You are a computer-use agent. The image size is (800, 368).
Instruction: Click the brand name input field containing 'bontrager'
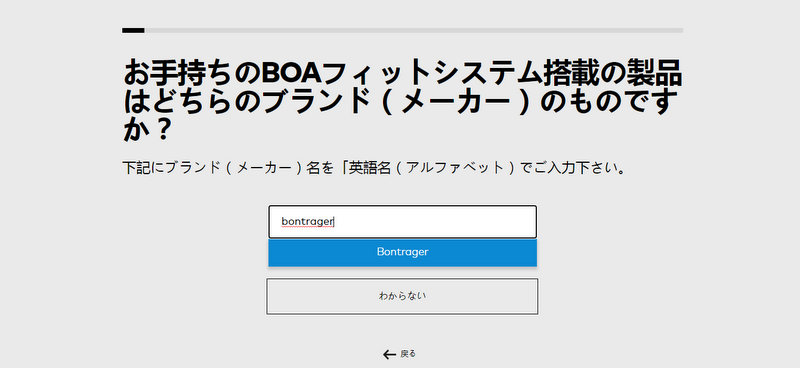[403, 222]
